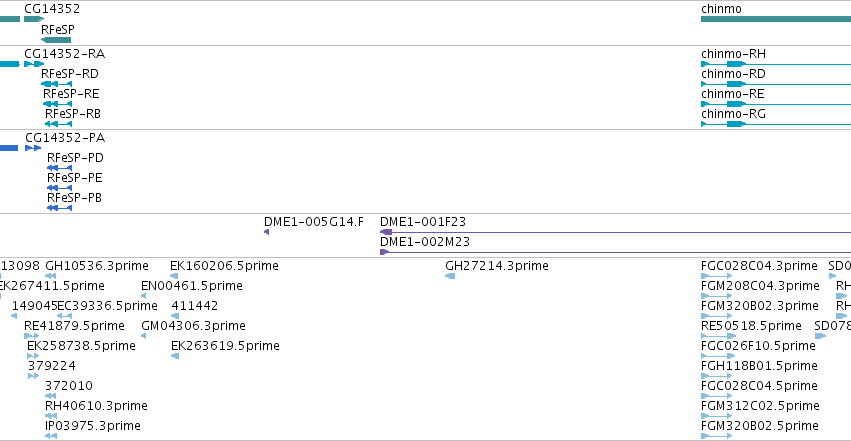Click the GH27214.3prime EST marker
This screenshot has height=441, width=851.
pos(450,276)
